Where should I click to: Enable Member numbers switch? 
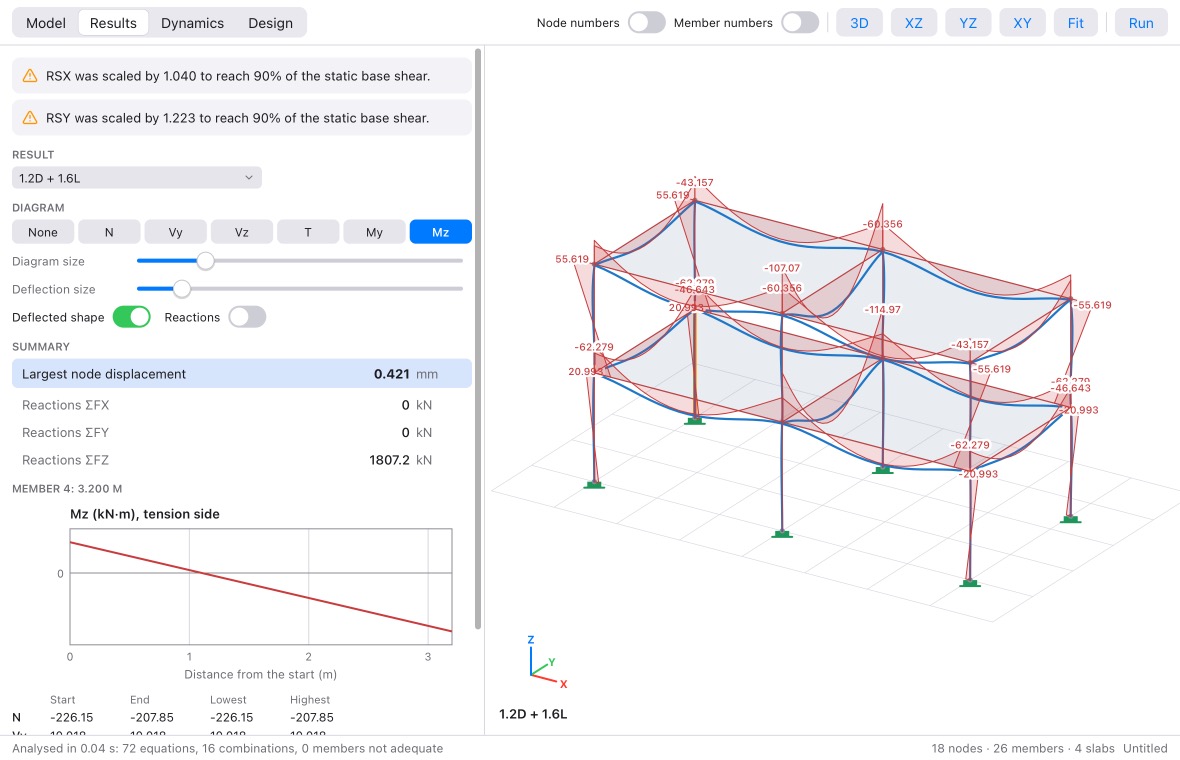(800, 23)
